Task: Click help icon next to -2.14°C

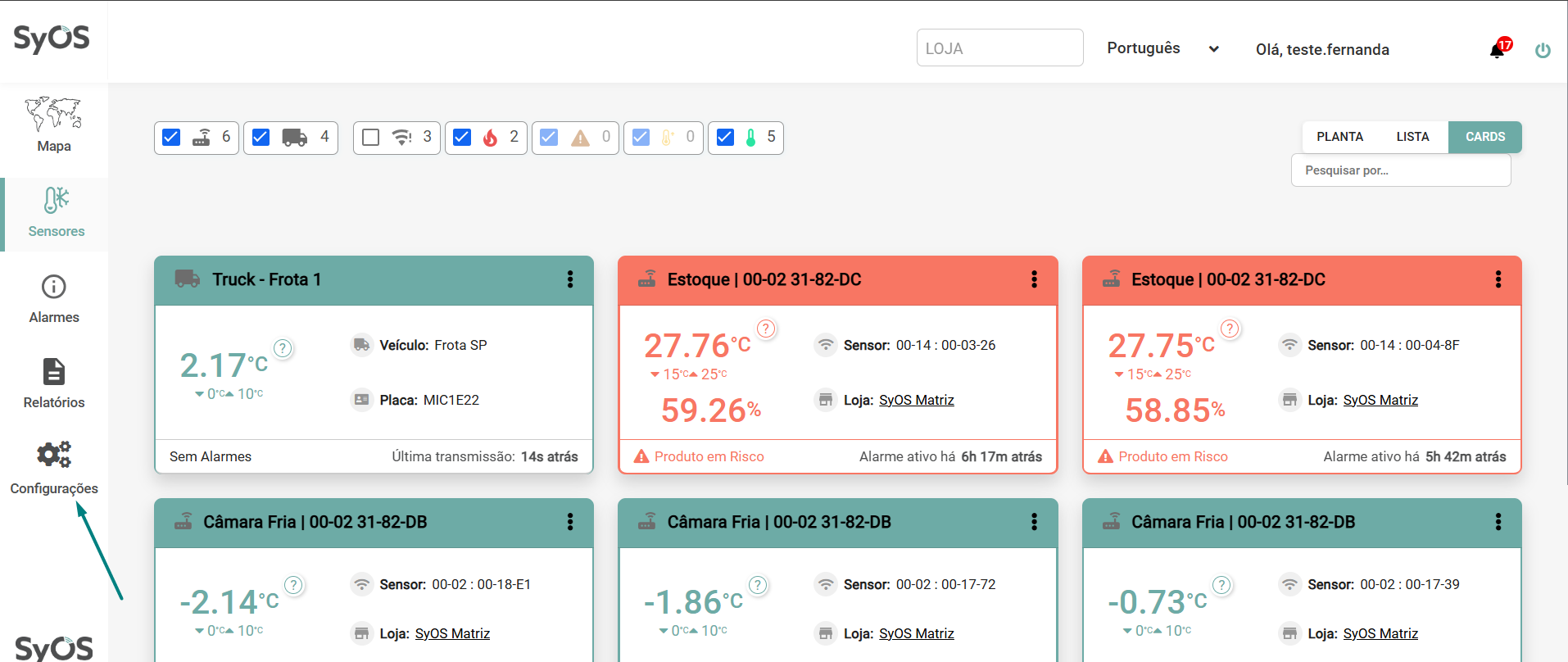Action: [x=293, y=585]
